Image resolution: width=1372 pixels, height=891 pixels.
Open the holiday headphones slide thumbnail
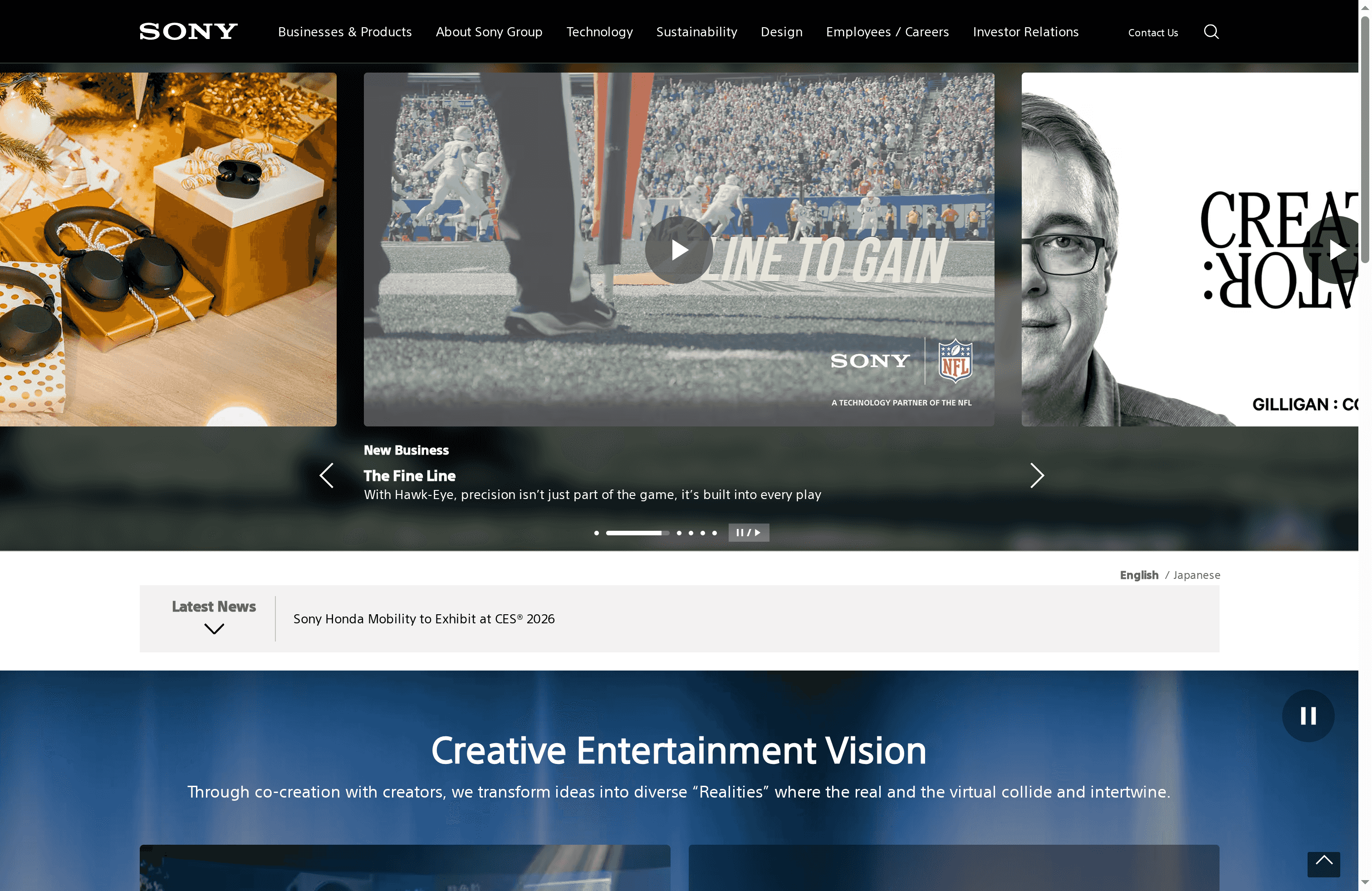coord(168,250)
